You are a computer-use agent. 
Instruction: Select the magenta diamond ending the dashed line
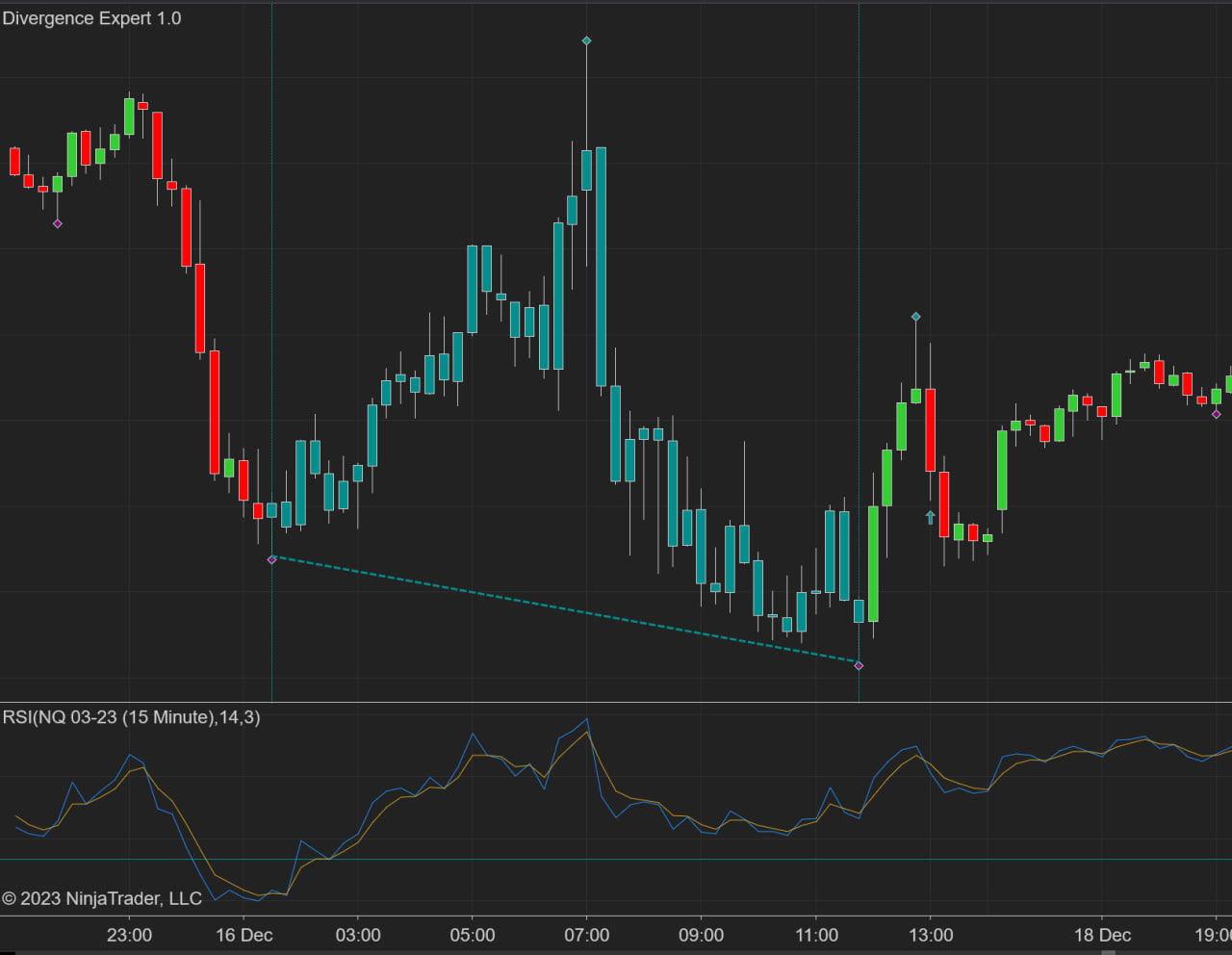859,665
